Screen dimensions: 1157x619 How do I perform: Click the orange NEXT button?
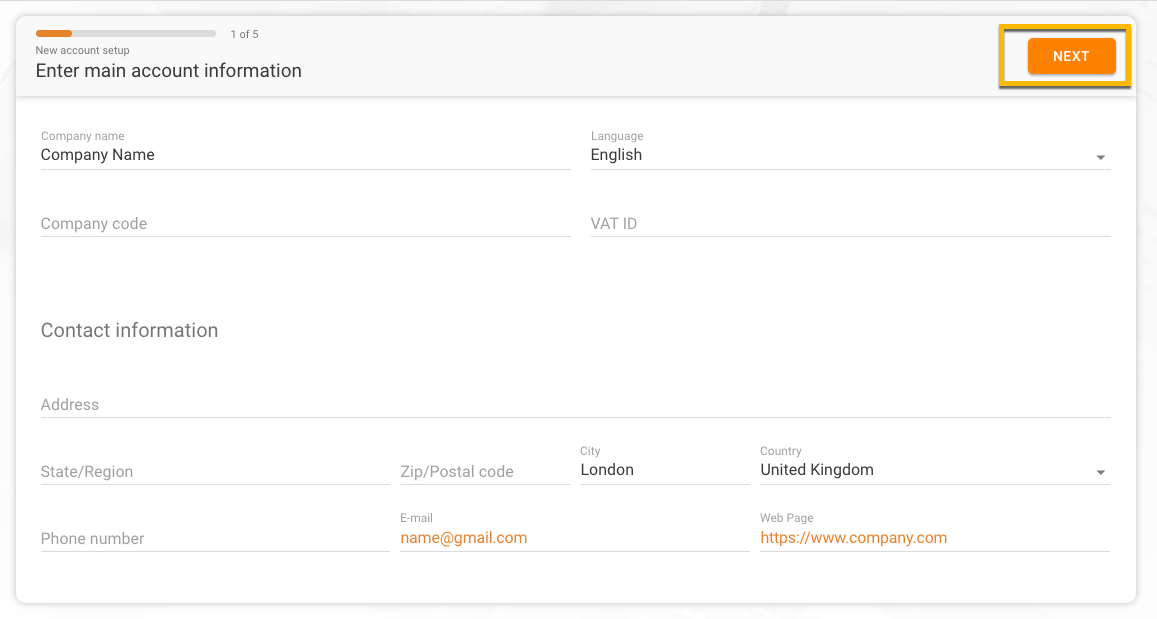[1071, 56]
